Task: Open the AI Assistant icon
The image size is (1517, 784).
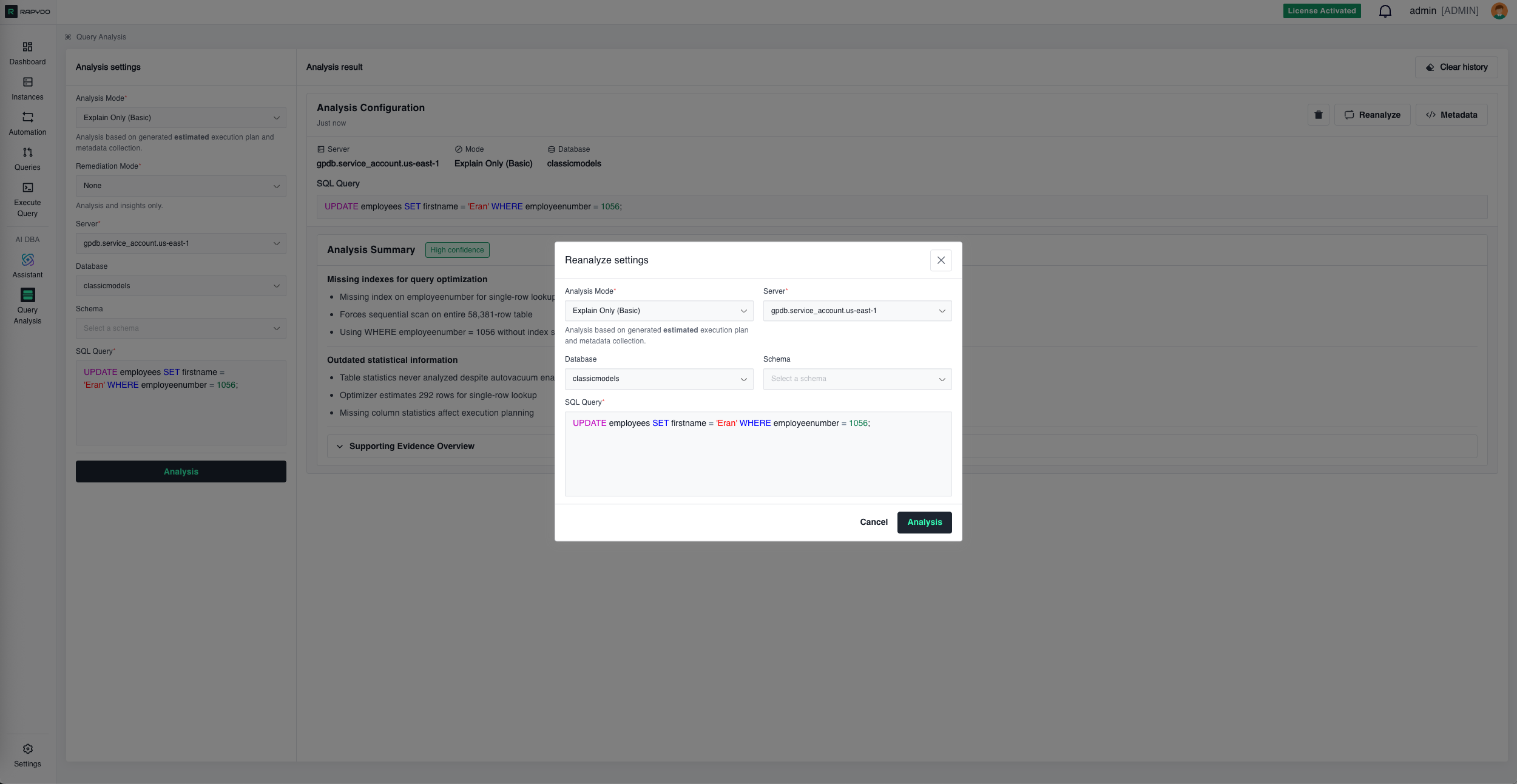Action: coord(27,260)
